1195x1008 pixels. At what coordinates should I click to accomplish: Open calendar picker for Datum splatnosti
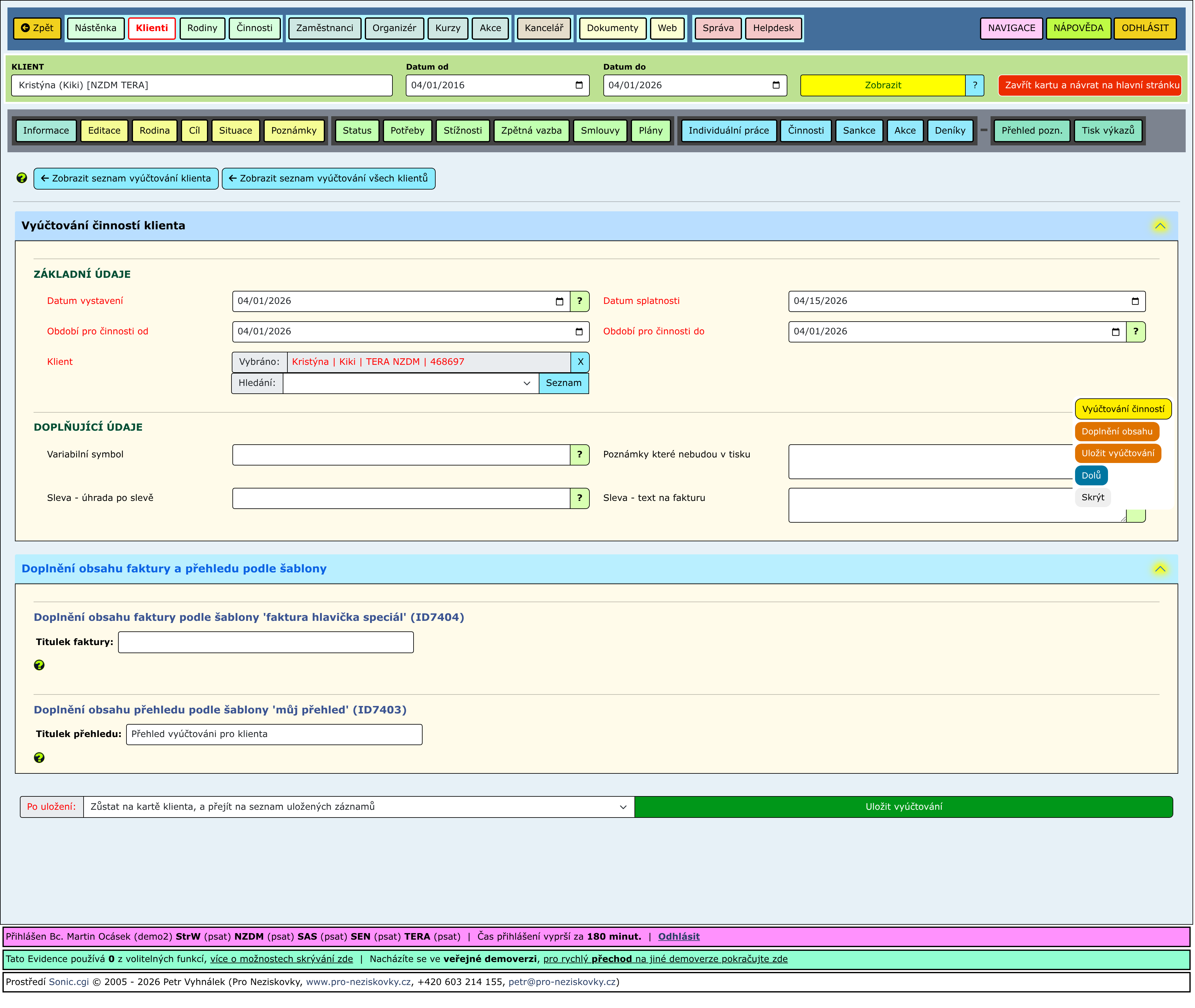1135,302
